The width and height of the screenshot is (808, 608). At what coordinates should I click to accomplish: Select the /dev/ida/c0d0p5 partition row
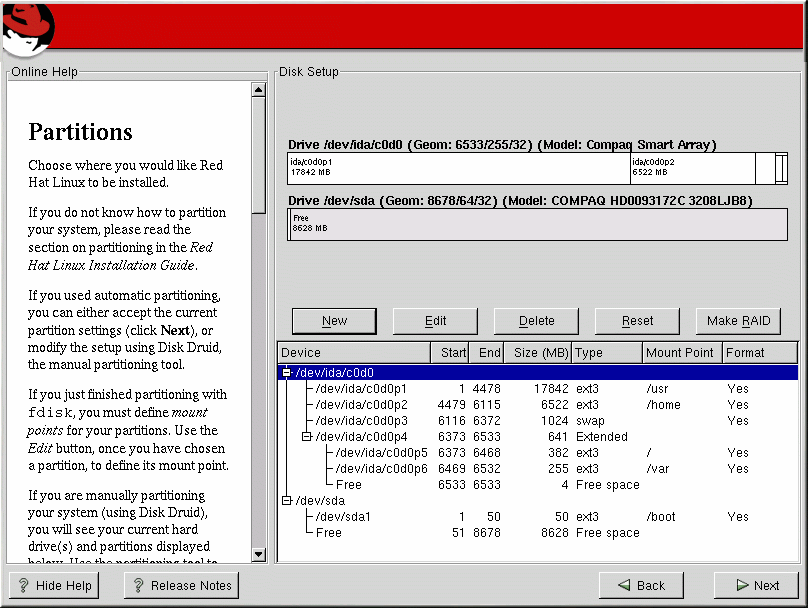537,452
